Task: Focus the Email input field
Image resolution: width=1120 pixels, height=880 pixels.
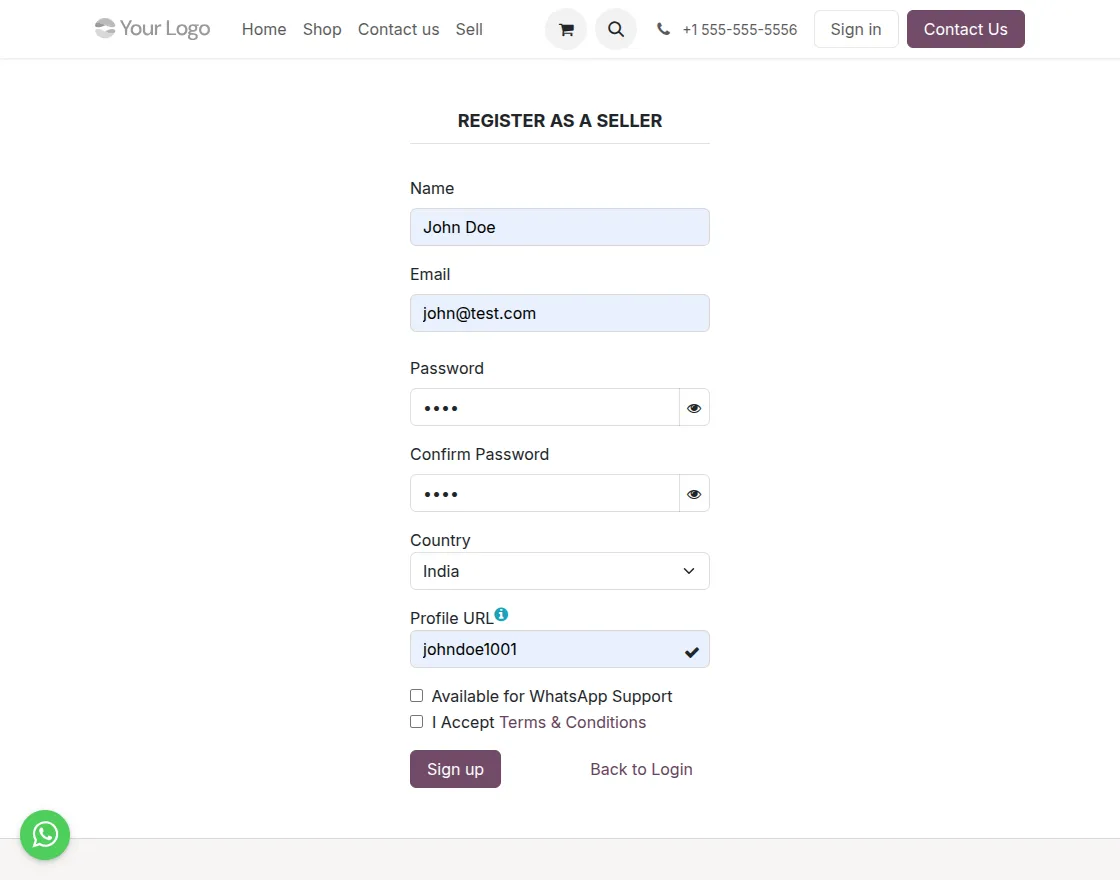Action: [560, 313]
